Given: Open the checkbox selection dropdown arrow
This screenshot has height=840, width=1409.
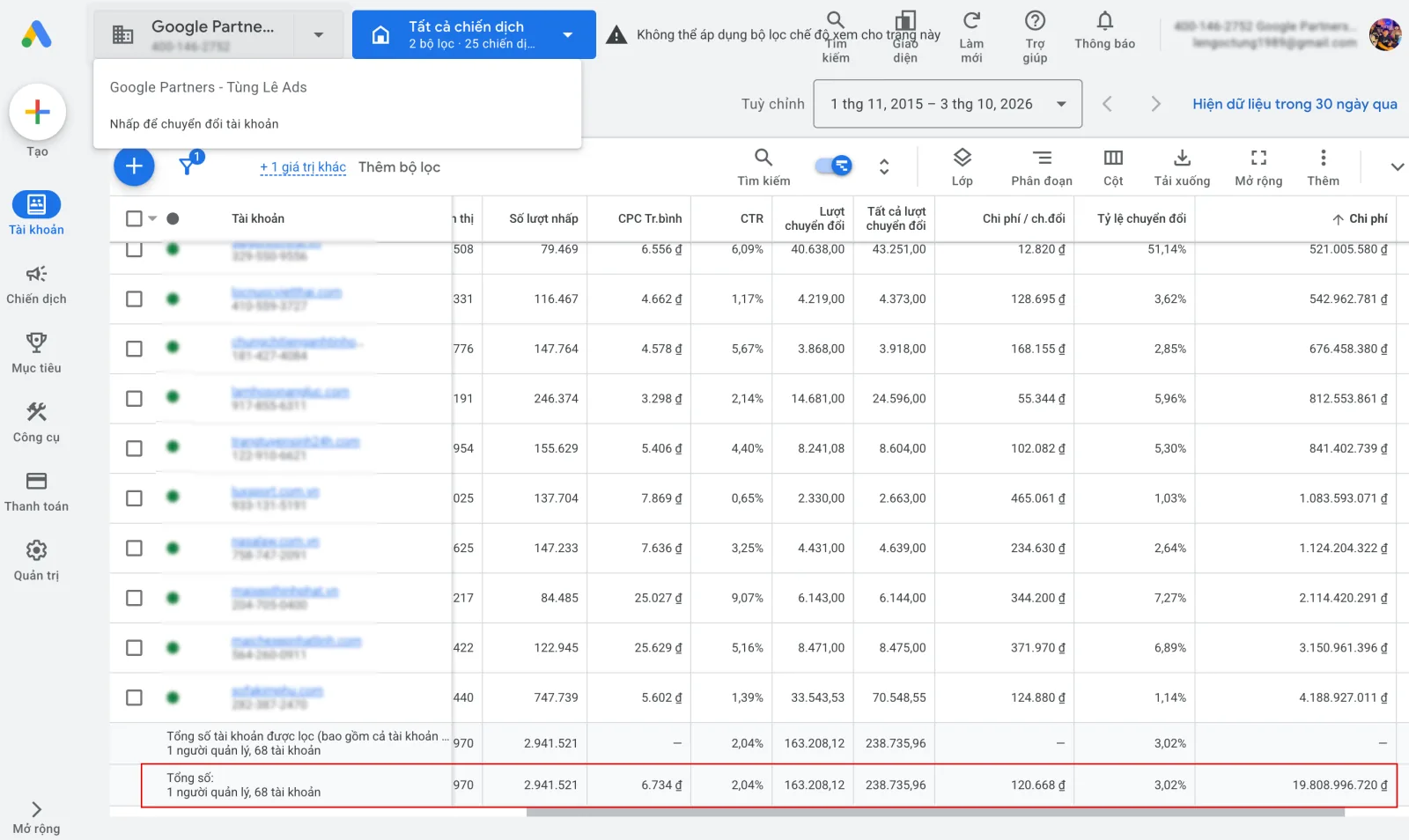Looking at the screenshot, I should pyautogui.click(x=152, y=218).
